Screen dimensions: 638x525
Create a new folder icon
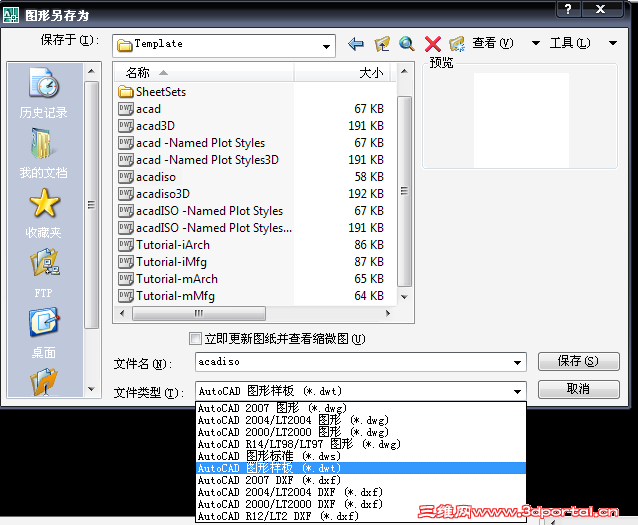(x=457, y=44)
